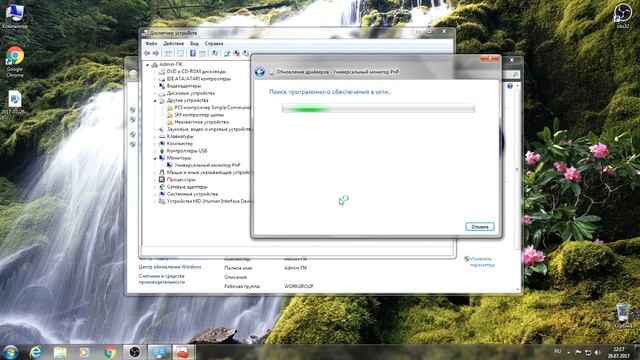
Task: Click the Back arrow in Device Manager toolbar
Action: click(x=147, y=53)
